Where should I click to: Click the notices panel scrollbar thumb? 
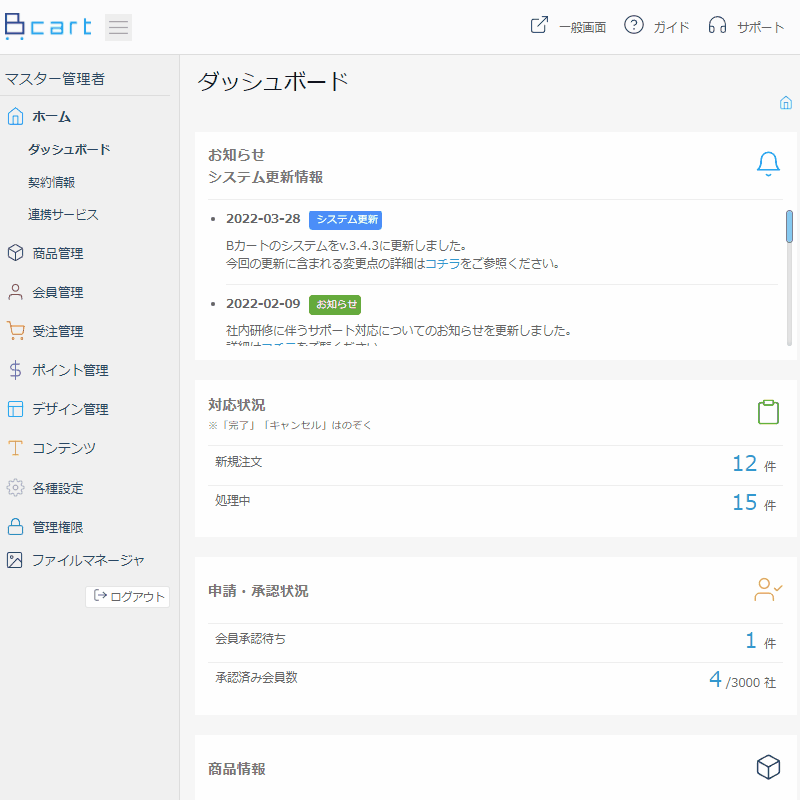tap(789, 226)
